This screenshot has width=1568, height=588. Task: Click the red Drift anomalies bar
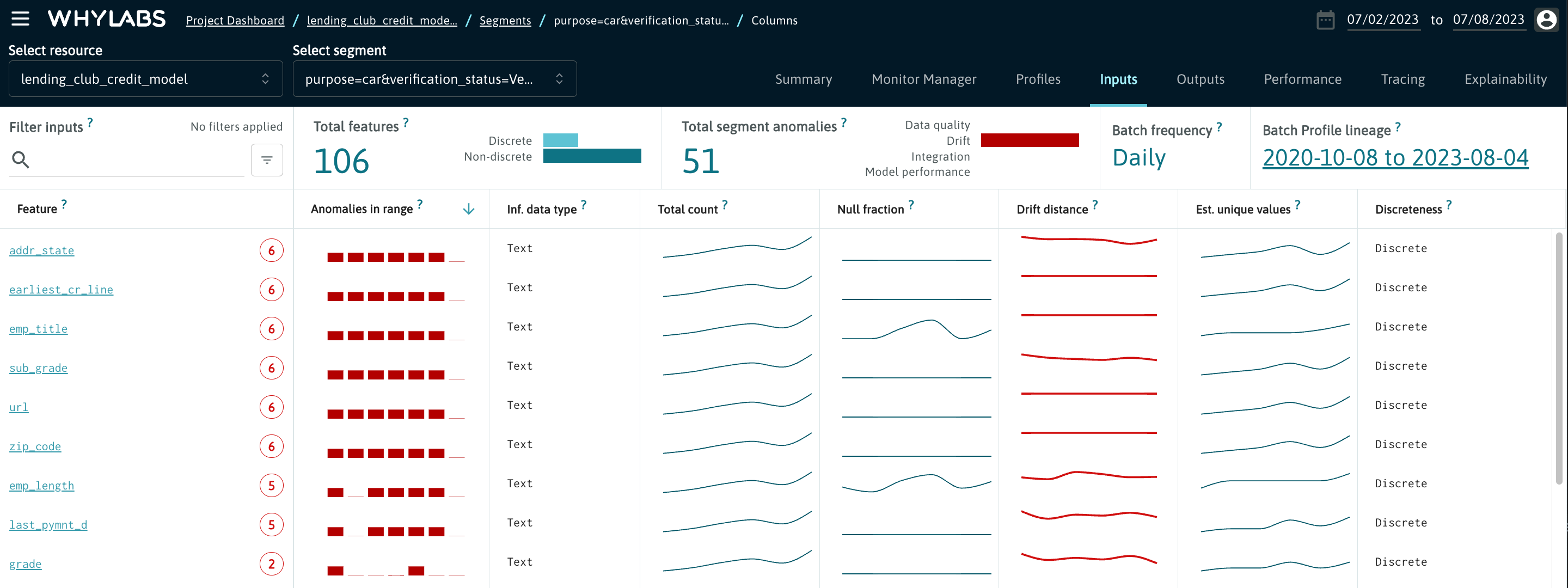pyautogui.click(x=1030, y=140)
